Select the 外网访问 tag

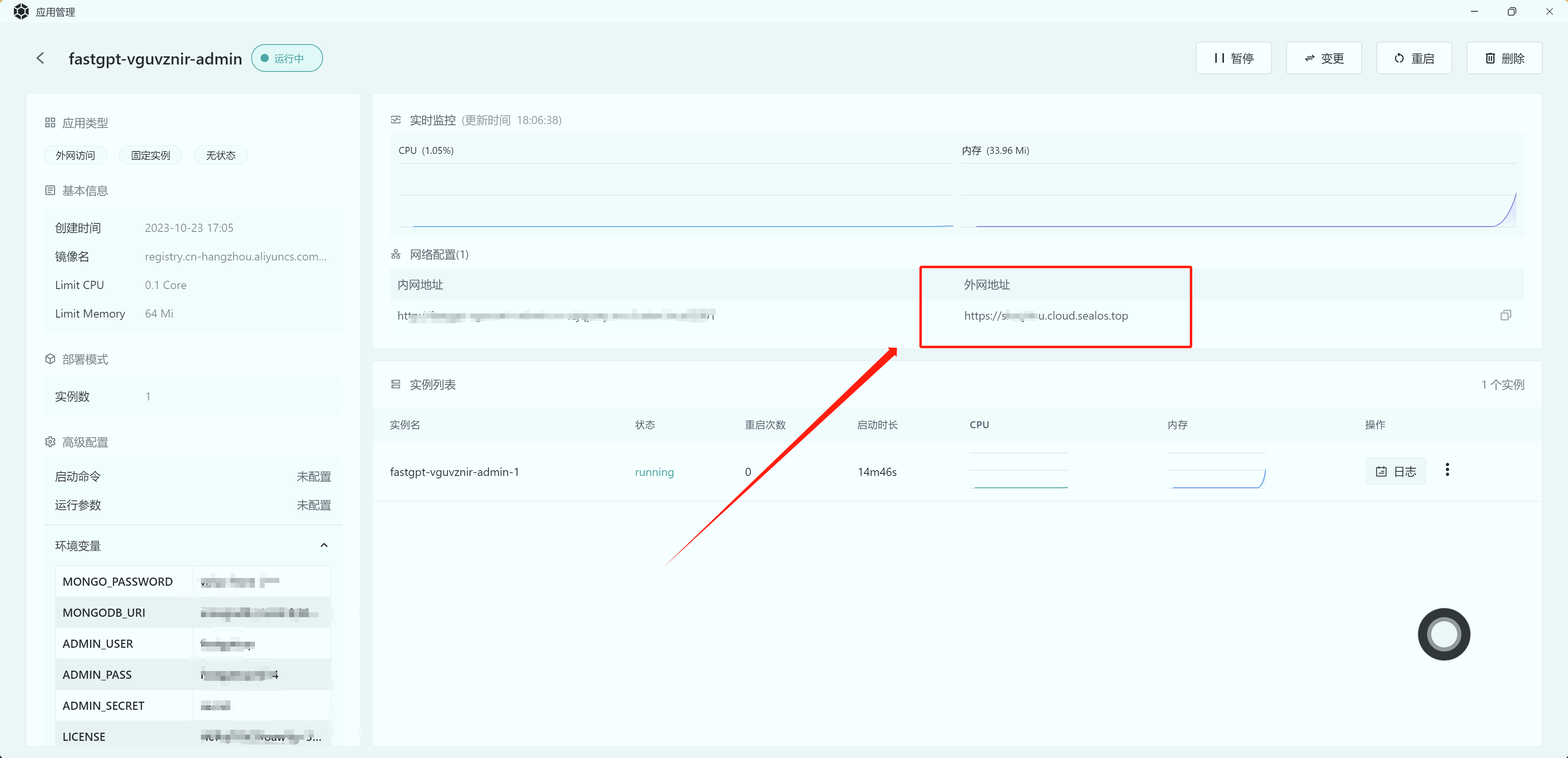coord(76,155)
